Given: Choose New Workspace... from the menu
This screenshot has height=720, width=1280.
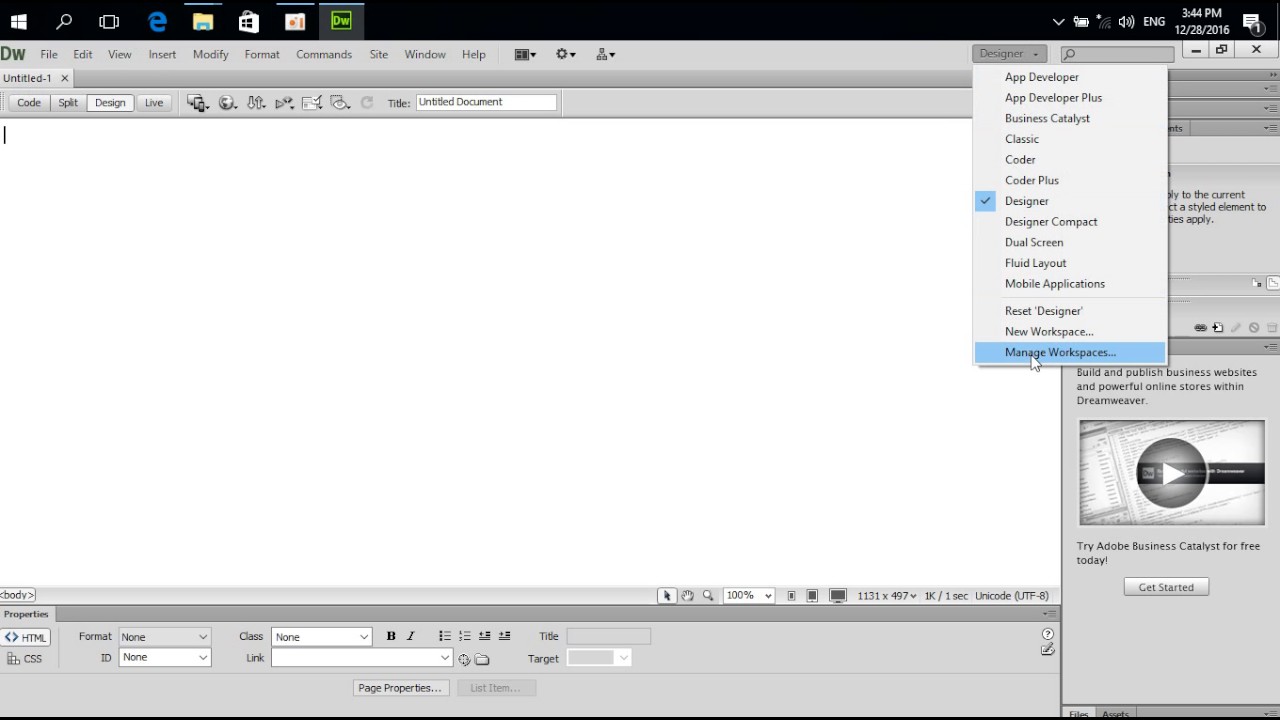Looking at the screenshot, I should tap(1070, 332).
